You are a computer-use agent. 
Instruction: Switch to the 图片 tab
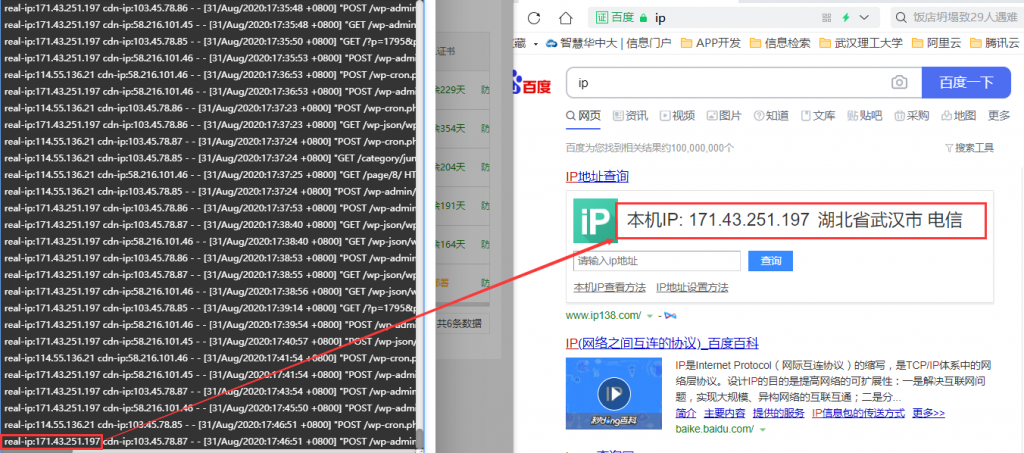tap(724, 116)
